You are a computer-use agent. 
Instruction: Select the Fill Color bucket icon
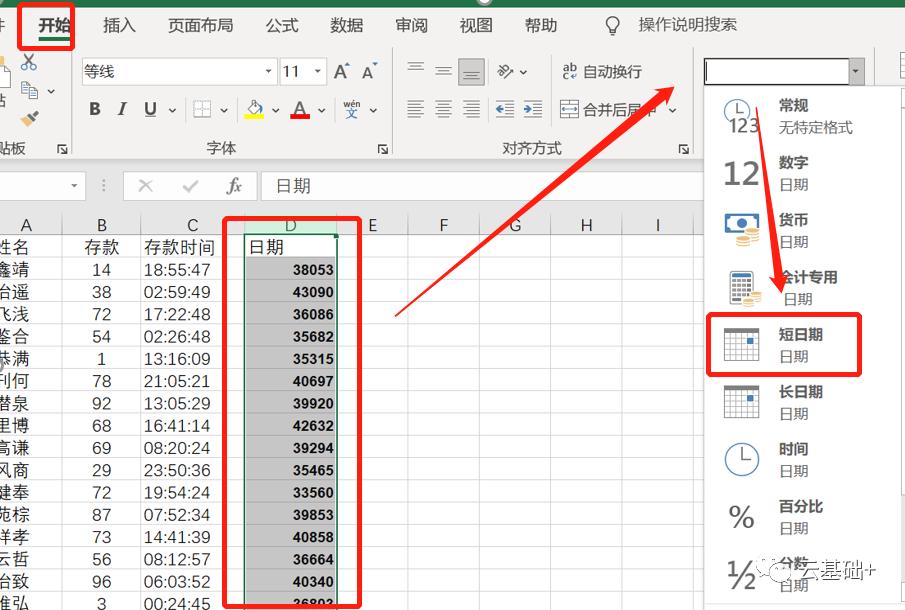pyautogui.click(x=253, y=106)
